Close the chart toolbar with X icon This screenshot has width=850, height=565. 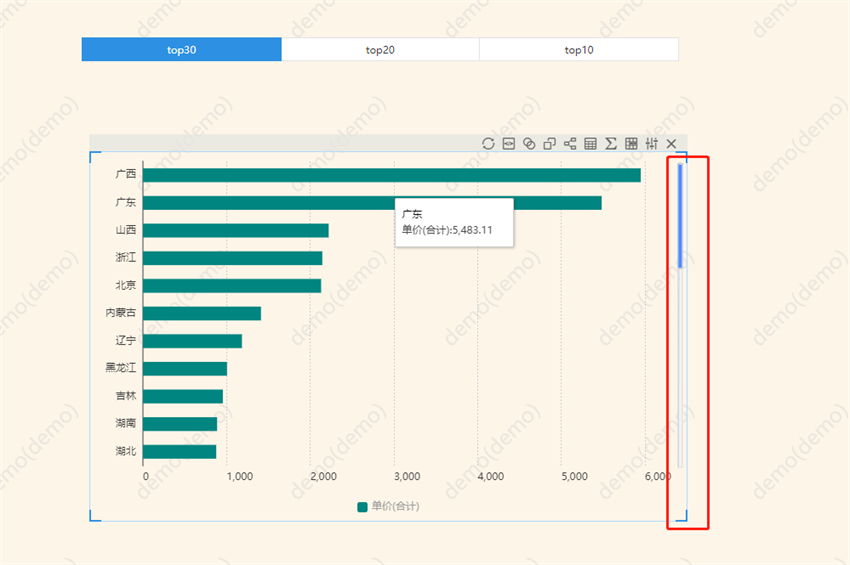pos(672,144)
